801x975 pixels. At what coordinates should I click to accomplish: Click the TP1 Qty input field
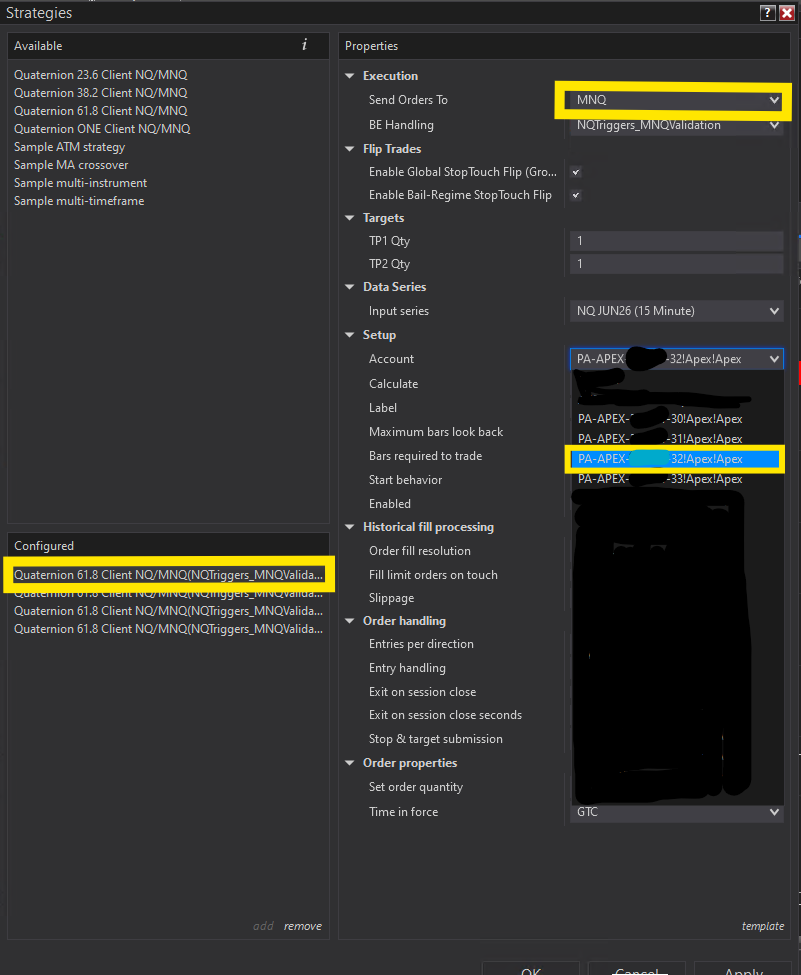coord(676,240)
